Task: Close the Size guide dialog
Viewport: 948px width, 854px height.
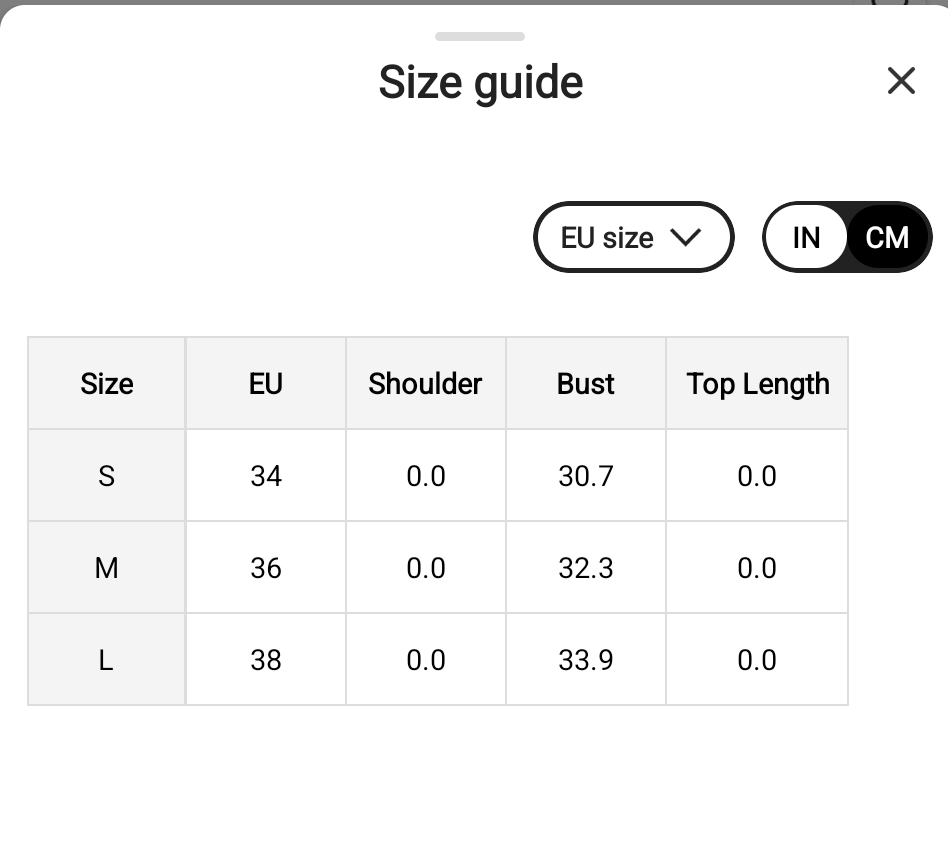Action: pyautogui.click(x=901, y=81)
